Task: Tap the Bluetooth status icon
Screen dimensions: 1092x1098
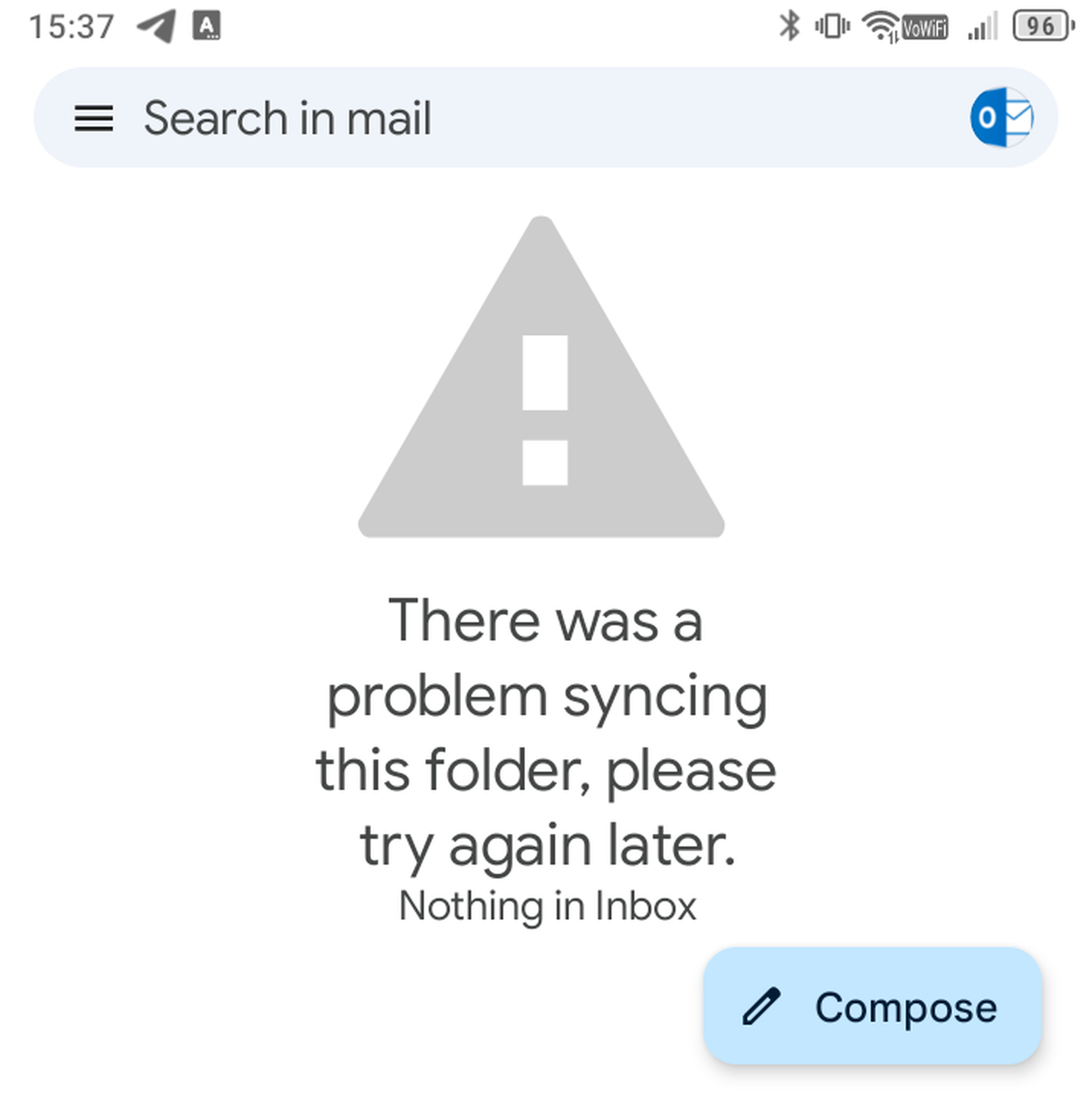Action: (789, 26)
